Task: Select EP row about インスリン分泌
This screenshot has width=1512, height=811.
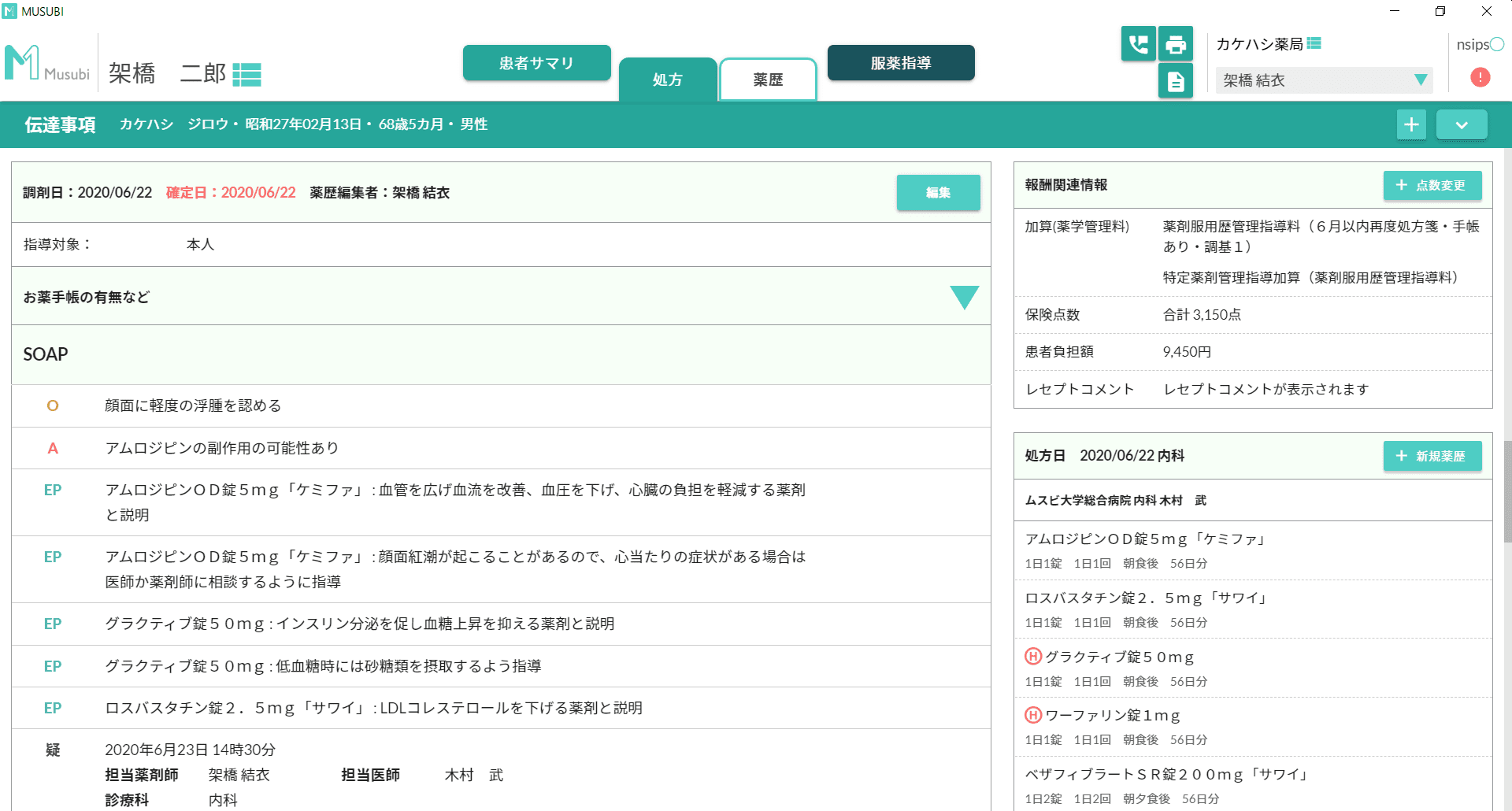Action: coord(501,624)
